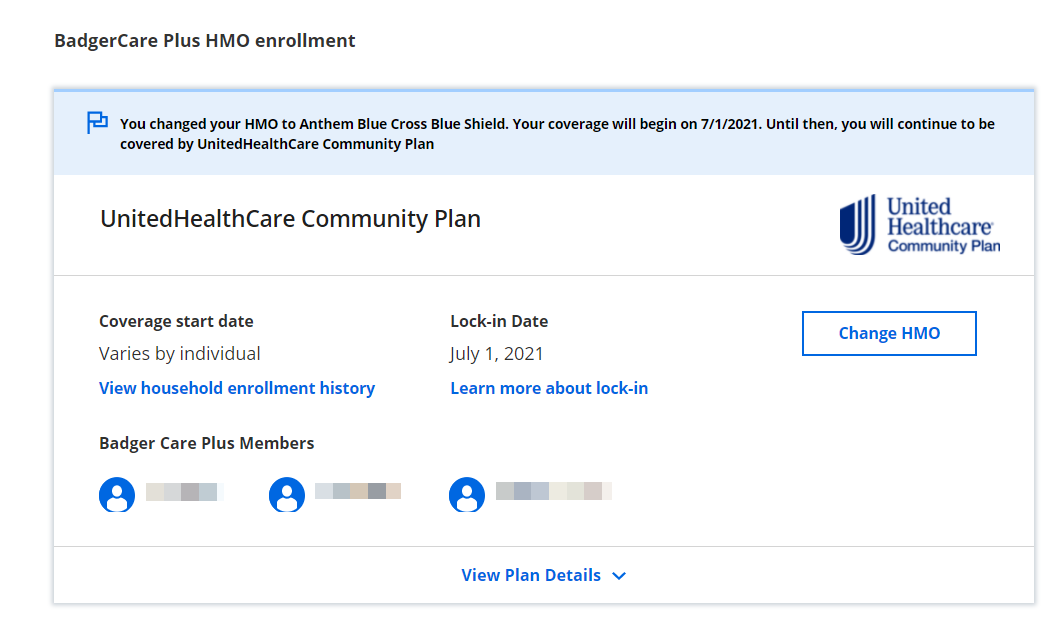Select the third member avatar icon
1051x637 pixels.
467,494
